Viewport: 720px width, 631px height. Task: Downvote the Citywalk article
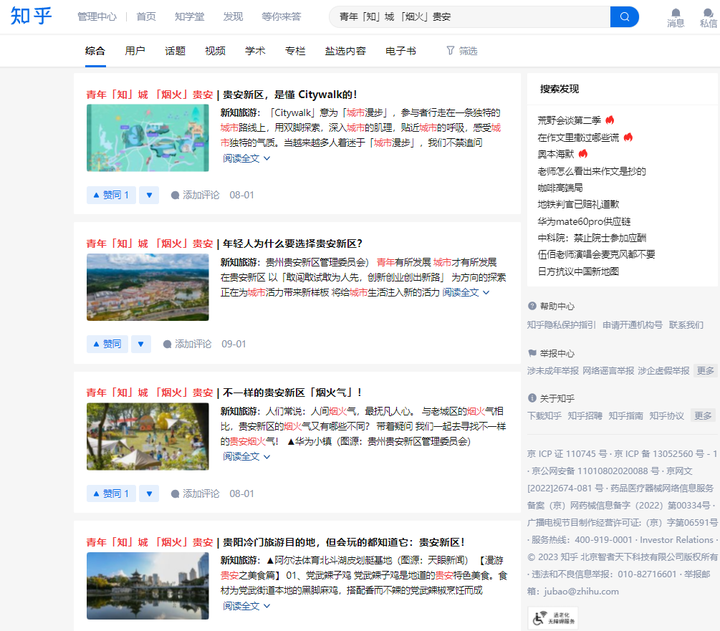pyautogui.click(x=149, y=195)
